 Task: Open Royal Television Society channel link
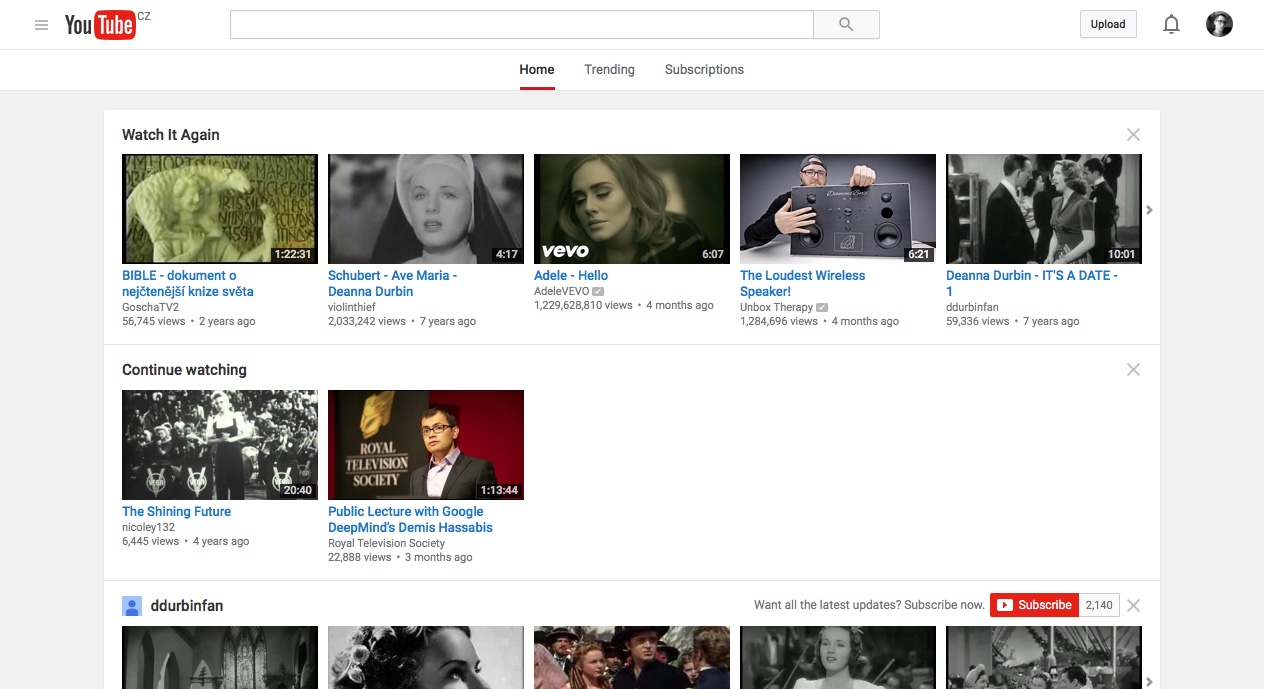[386, 543]
